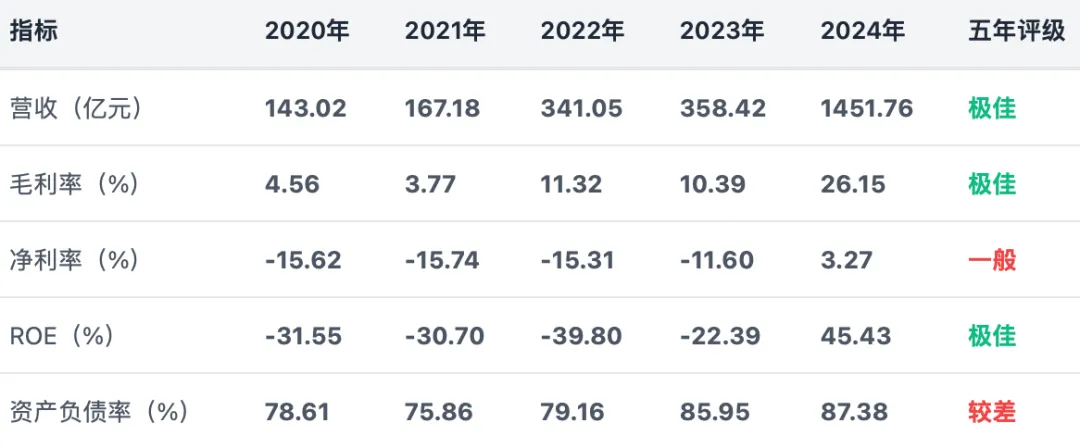Select the 2023年 column header
Screen dimensions: 1080x448
click(723, 32)
